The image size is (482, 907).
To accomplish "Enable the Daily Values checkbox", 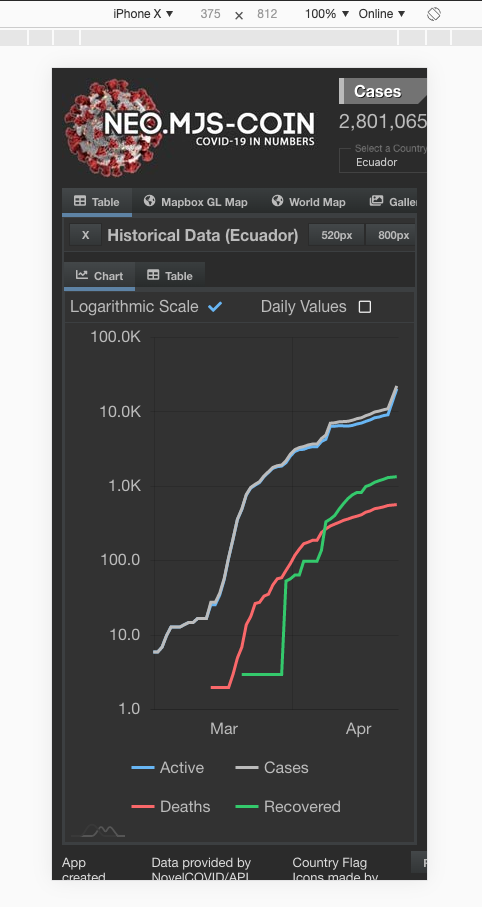I will tap(365, 307).
